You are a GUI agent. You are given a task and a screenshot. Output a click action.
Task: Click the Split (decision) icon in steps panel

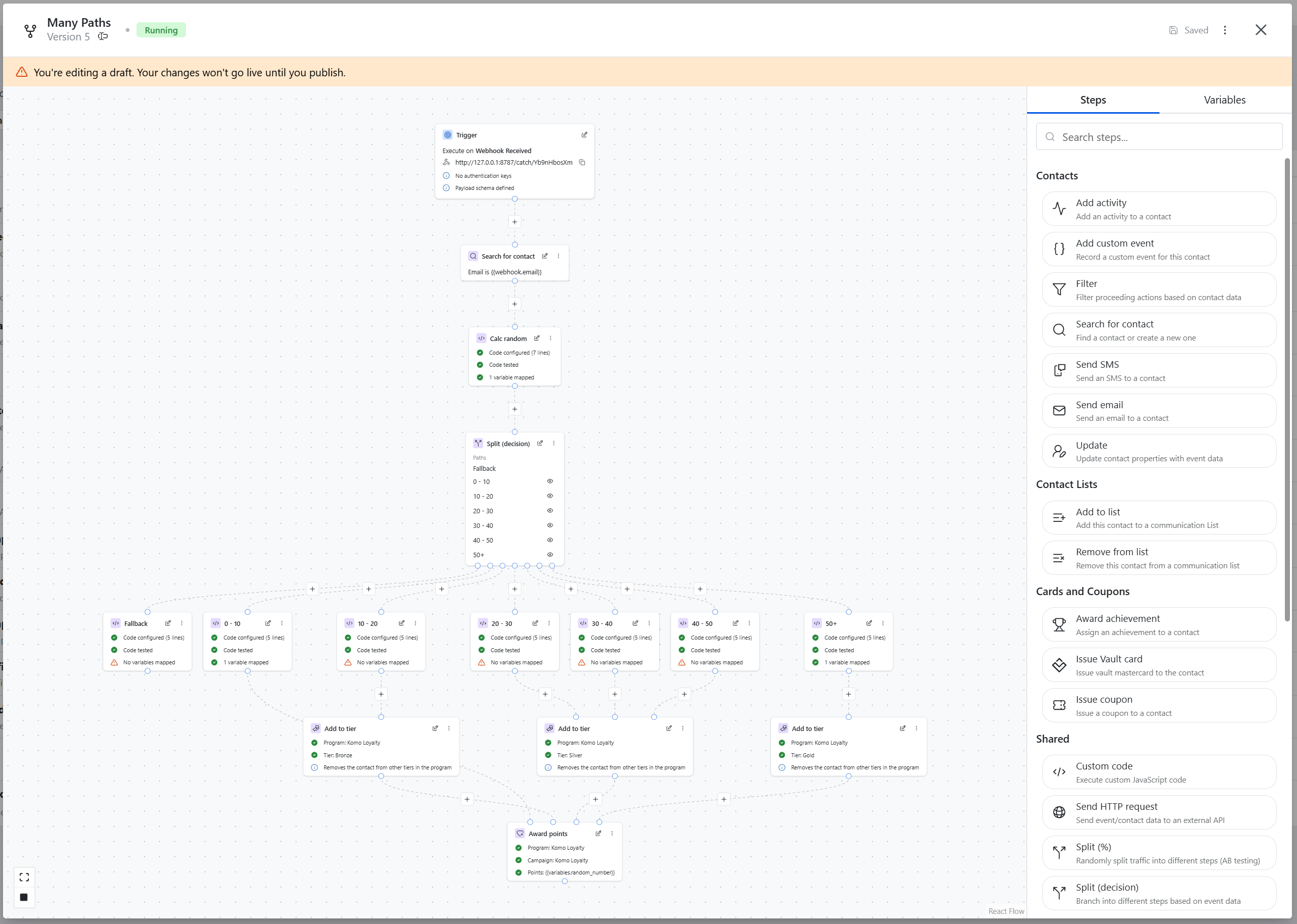click(x=1059, y=893)
